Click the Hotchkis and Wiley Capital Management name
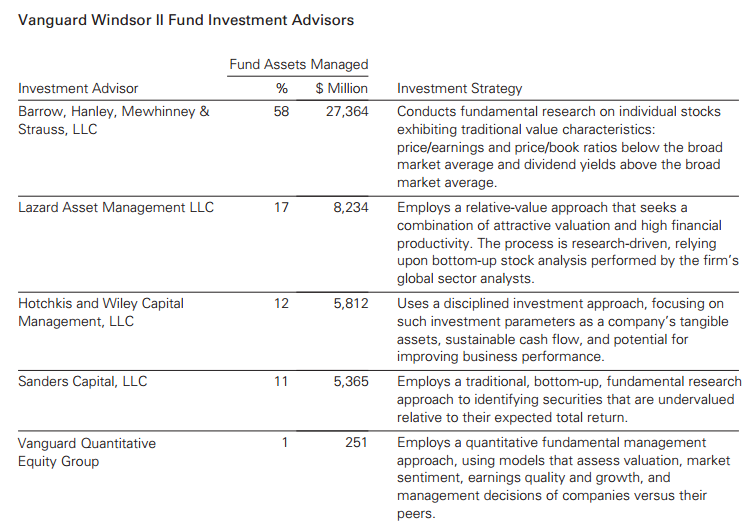The image size is (751, 524). [x=101, y=313]
